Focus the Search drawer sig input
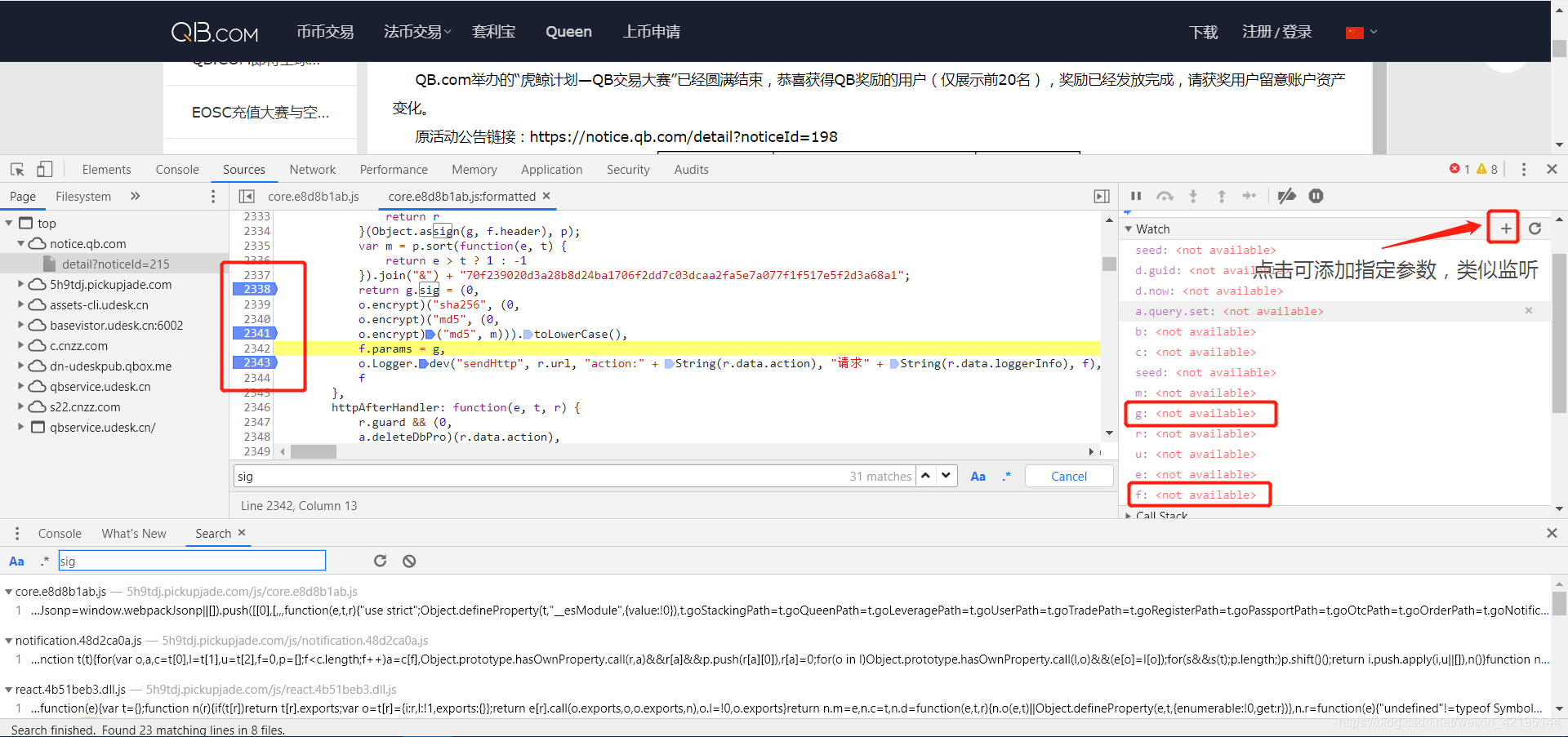The image size is (1568, 737). pyautogui.click(x=192, y=561)
